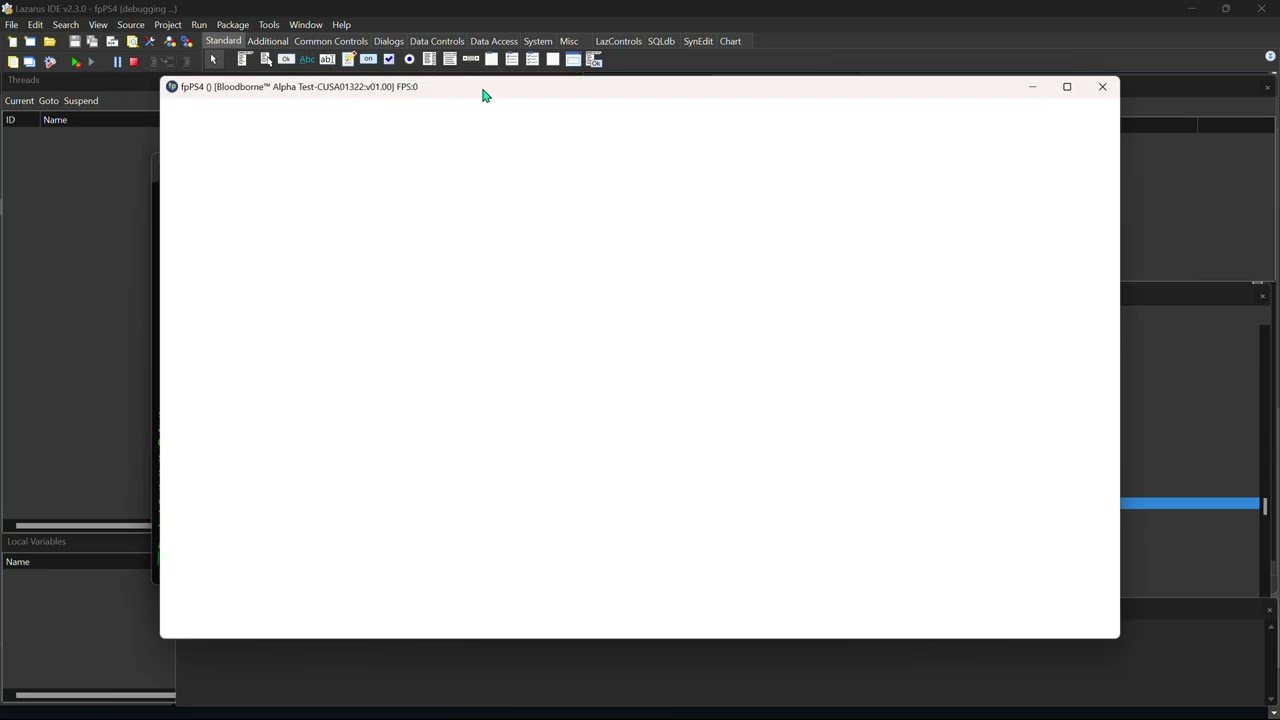Pick the TMemo notepad component icon
Image resolution: width=1280 pixels, height=720 pixels.
(349, 59)
